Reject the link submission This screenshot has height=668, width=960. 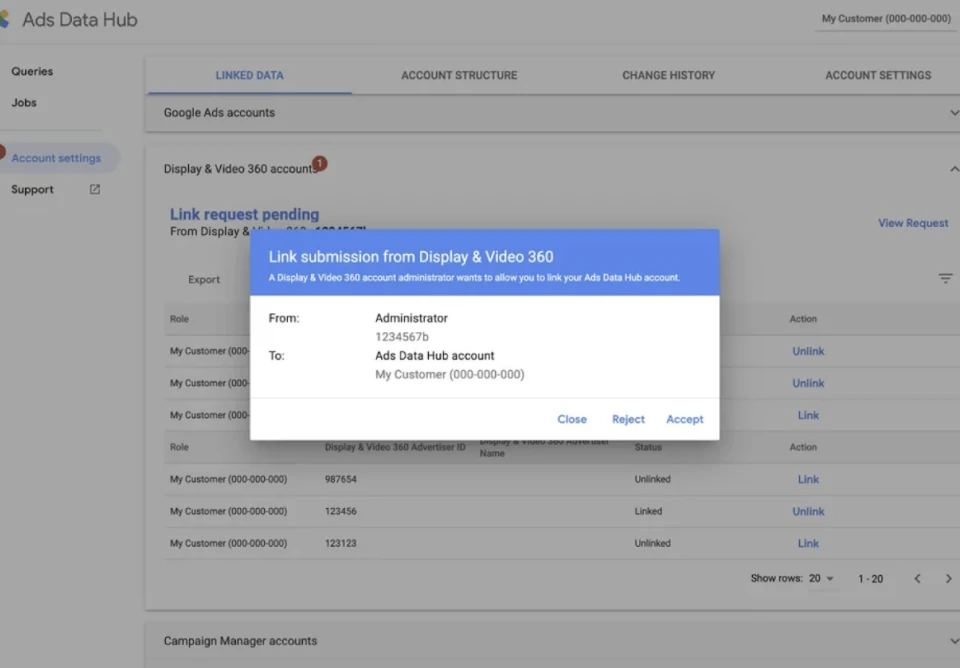[628, 419]
